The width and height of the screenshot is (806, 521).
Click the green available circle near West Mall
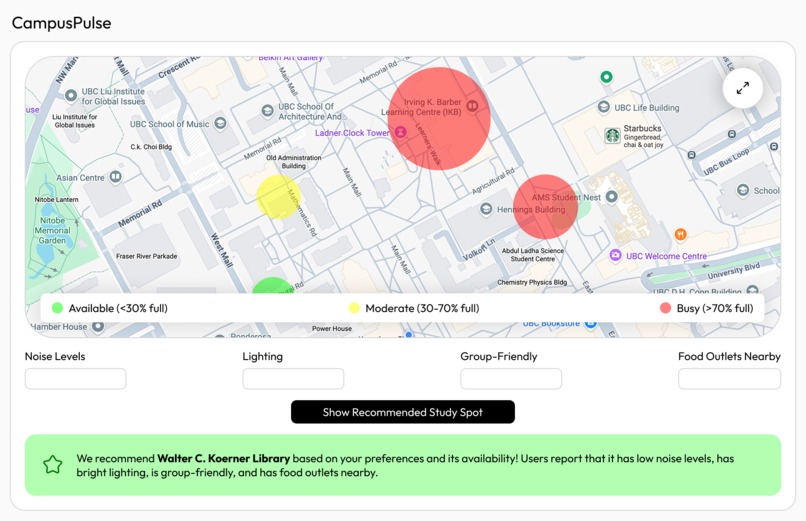[x=273, y=286]
